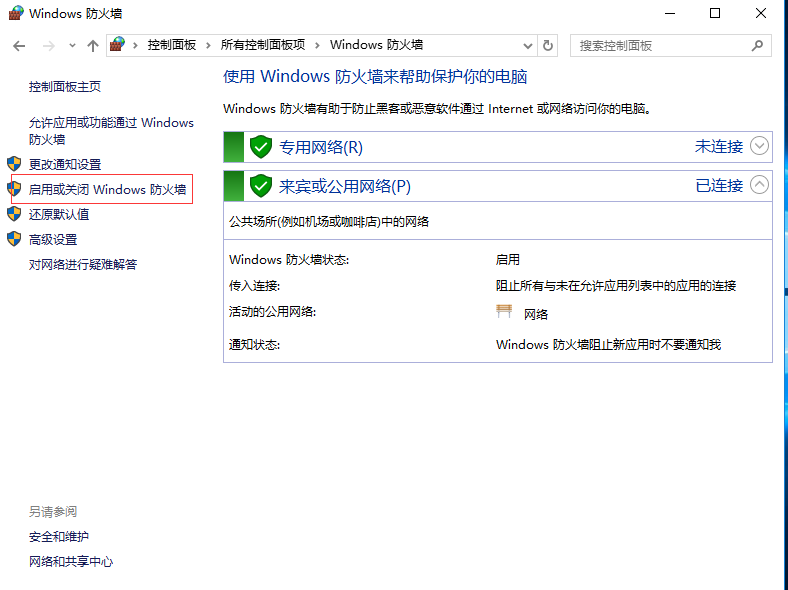Expand the 专用网络(R) section chevron
Viewport: 788px width, 590px height.
point(759,146)
